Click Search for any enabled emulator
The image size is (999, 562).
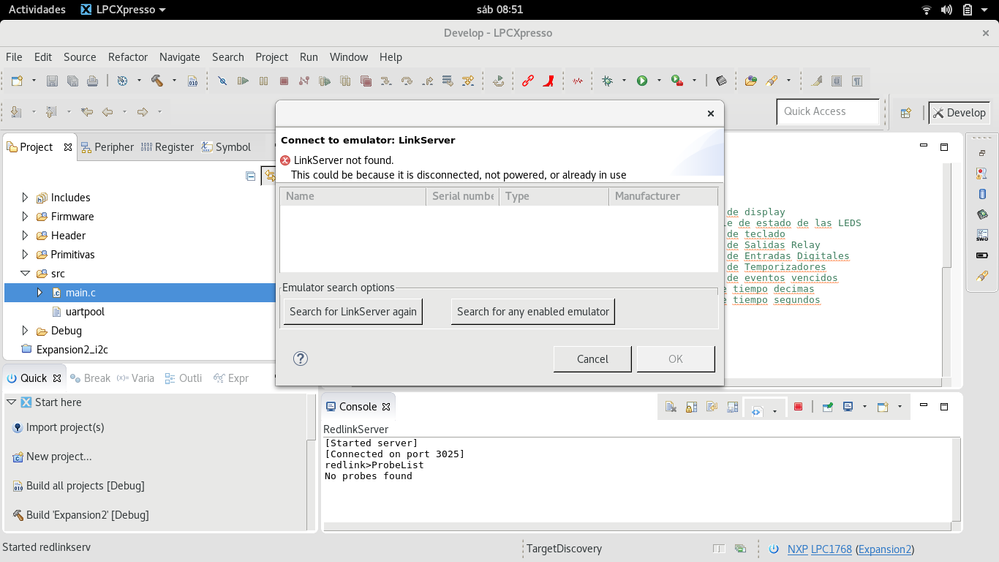click(x=533, y=312)
